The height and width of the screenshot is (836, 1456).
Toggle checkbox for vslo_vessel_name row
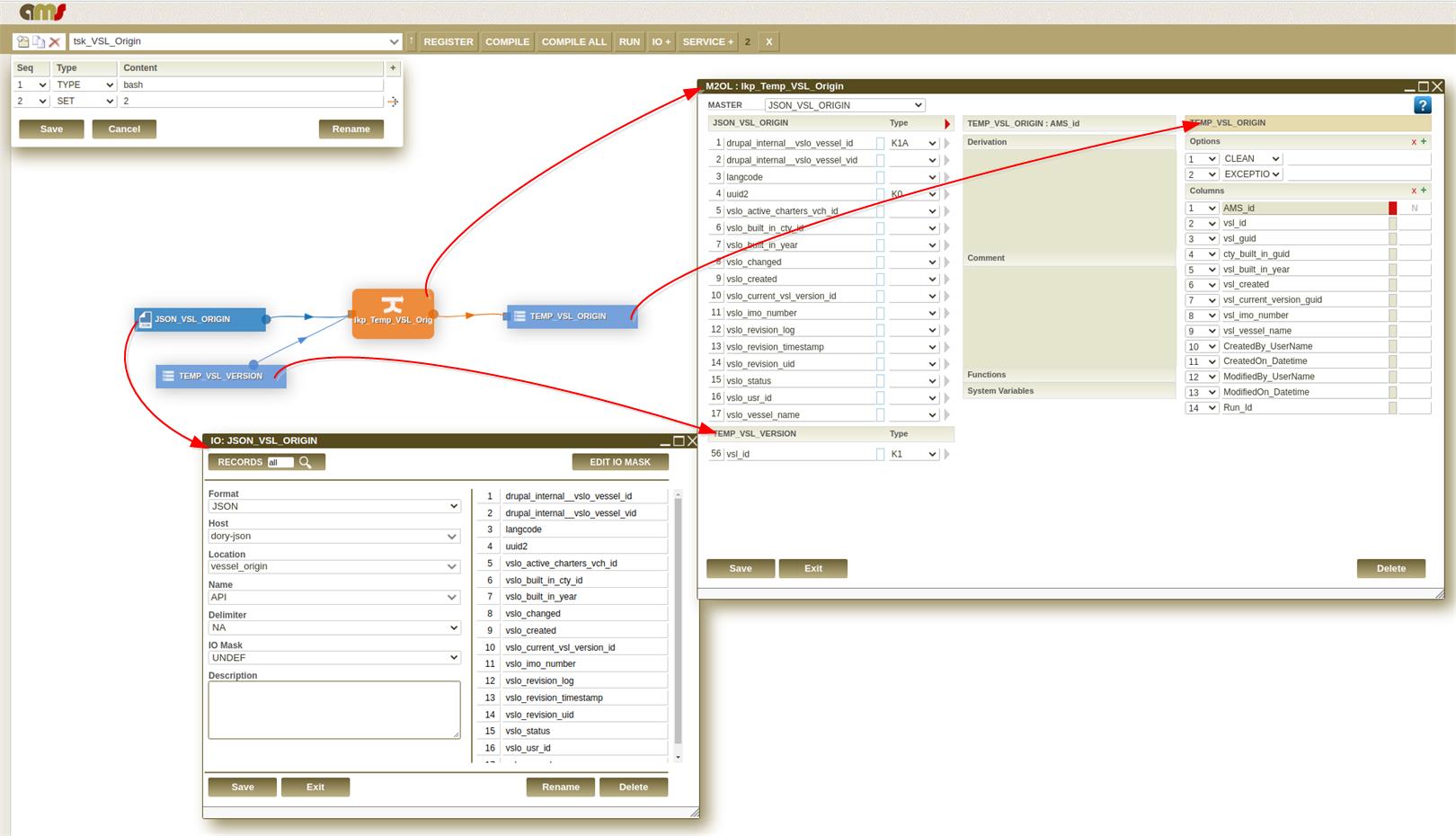pos(880,415)
